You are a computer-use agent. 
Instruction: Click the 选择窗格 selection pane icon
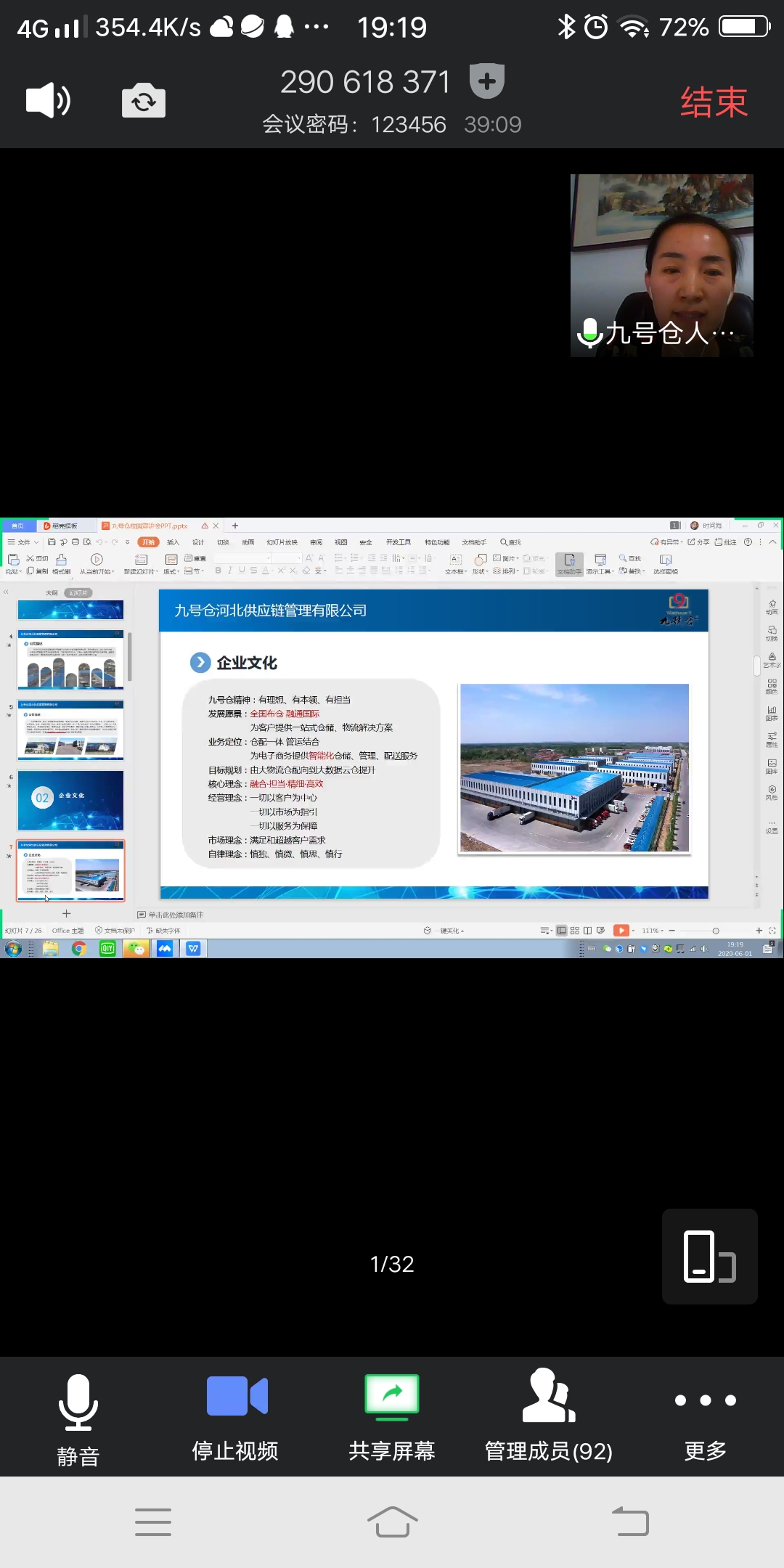(x=666, y=560)
